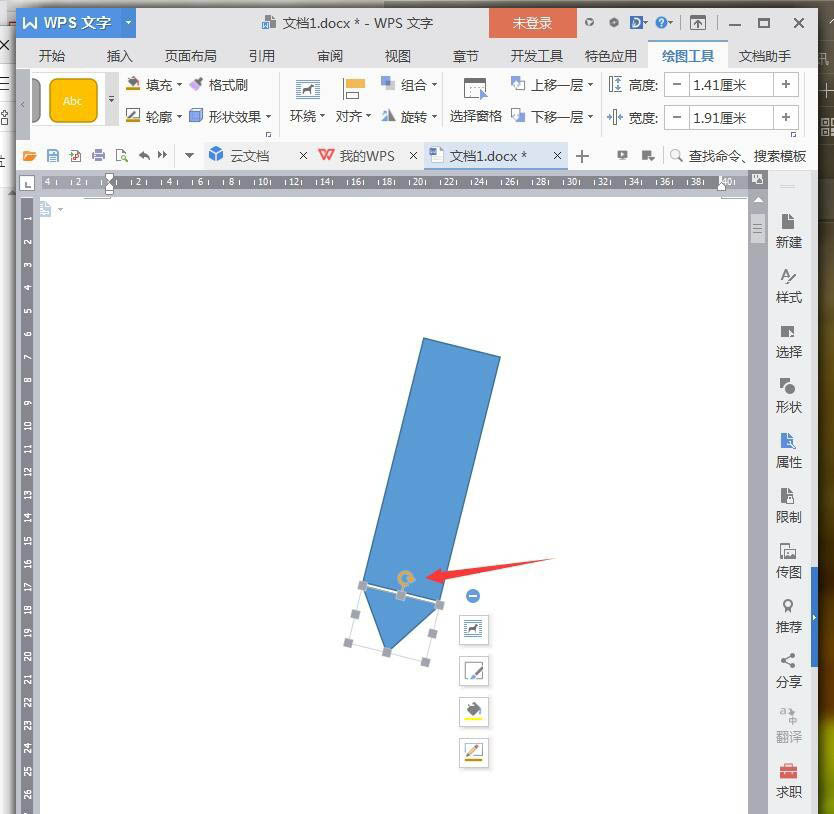Increase the 宽度 width value
Screen dimensions: 834x814
(786, 117)
